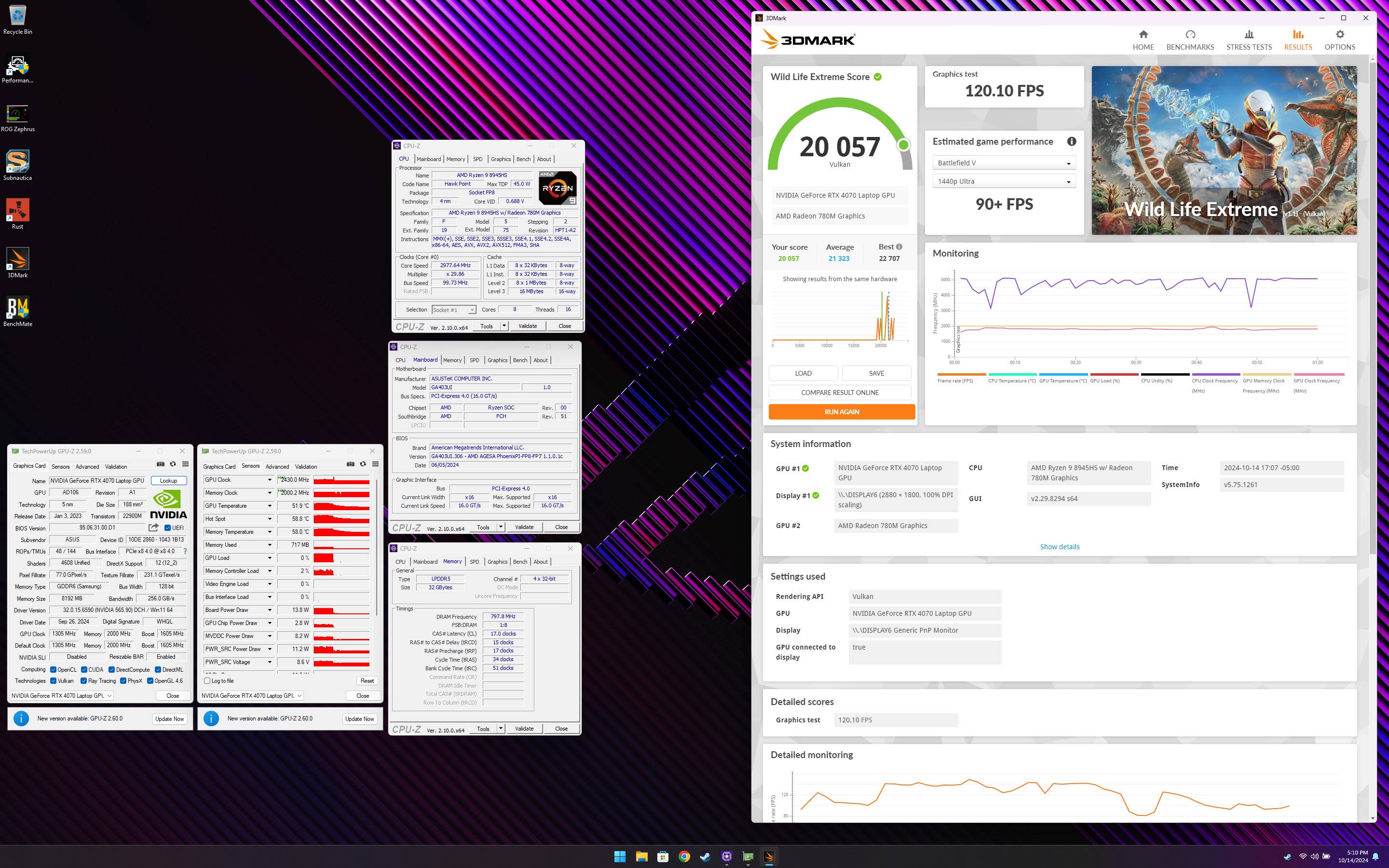Viewport: 1389px width, 868px height.
Task: Open GPU selector in GPU-Z Graphics Card window
Action: 61,695
